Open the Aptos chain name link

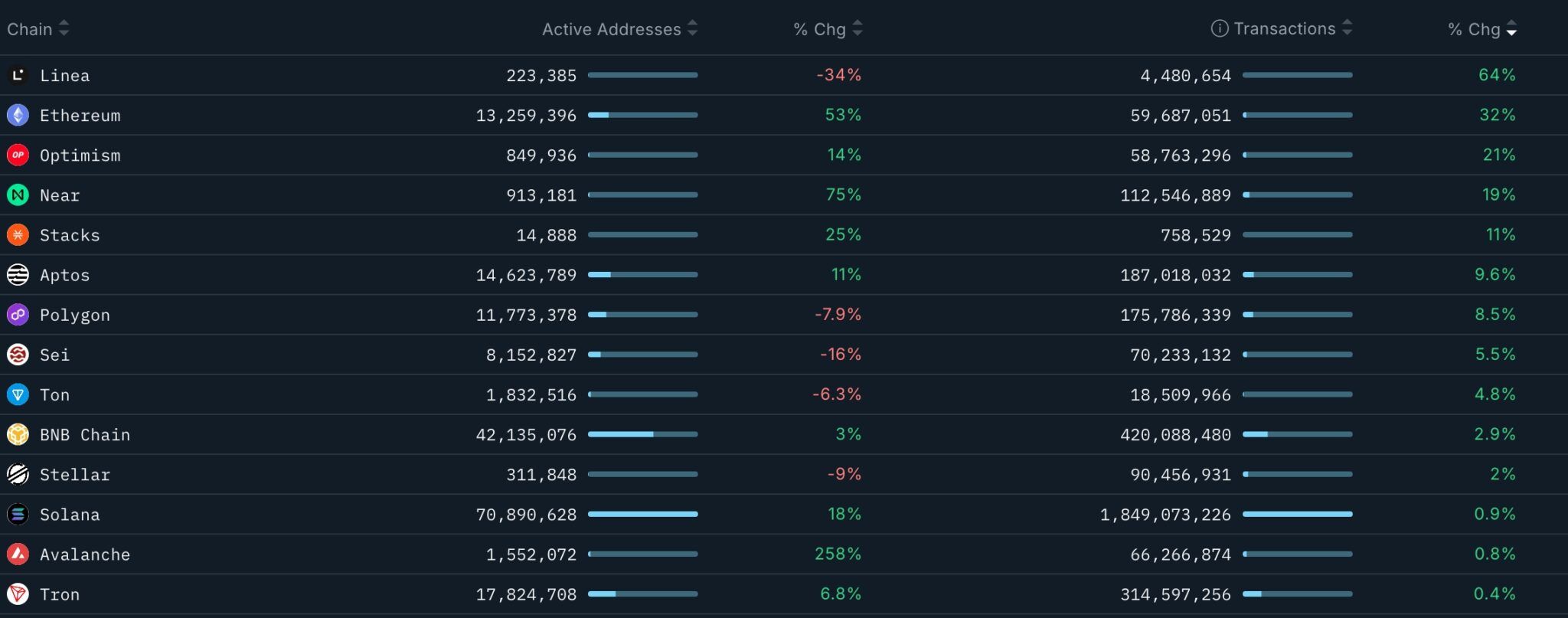[65, 275]
